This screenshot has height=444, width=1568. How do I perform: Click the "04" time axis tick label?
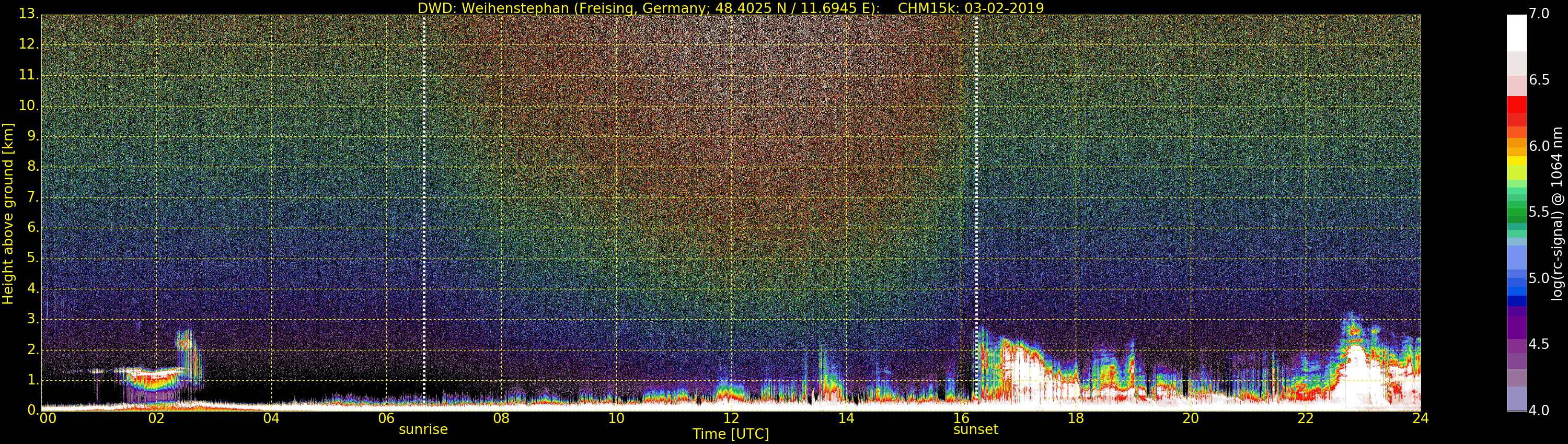[271, 418]
